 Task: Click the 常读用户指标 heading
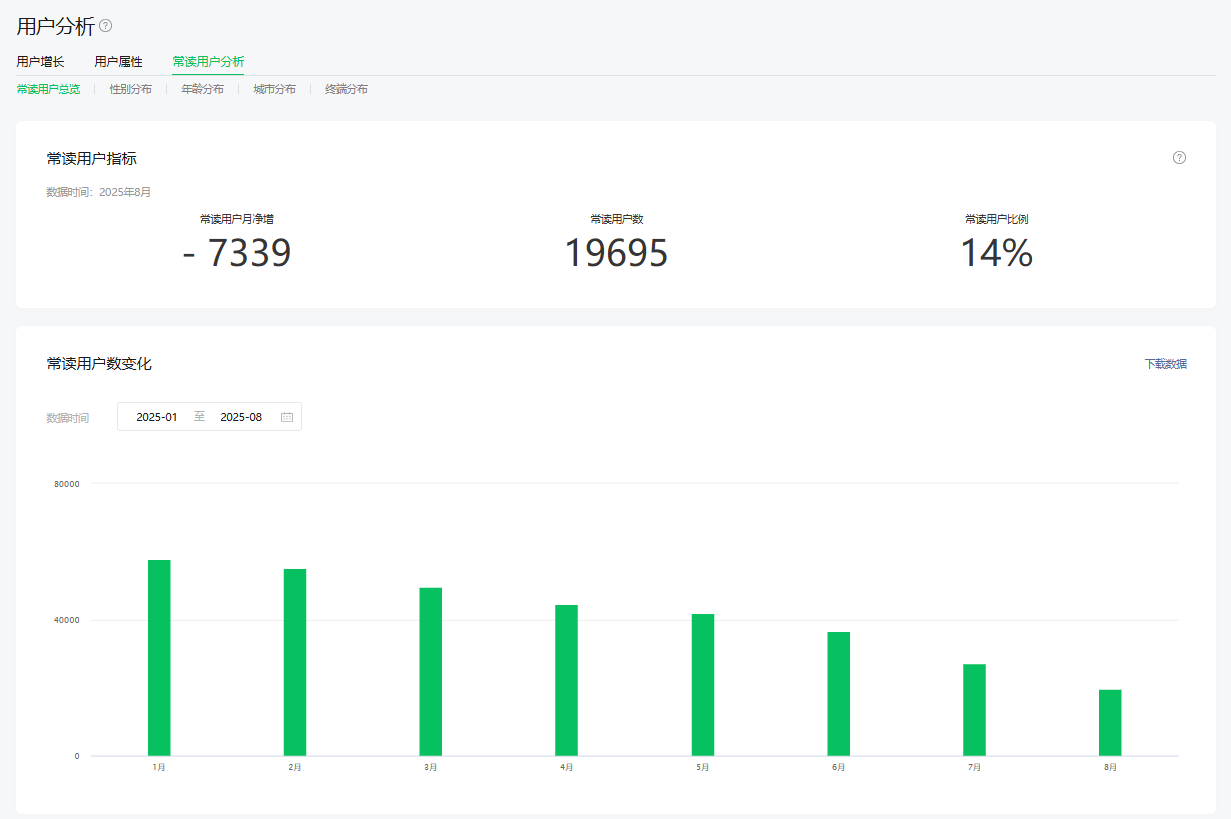92,158
